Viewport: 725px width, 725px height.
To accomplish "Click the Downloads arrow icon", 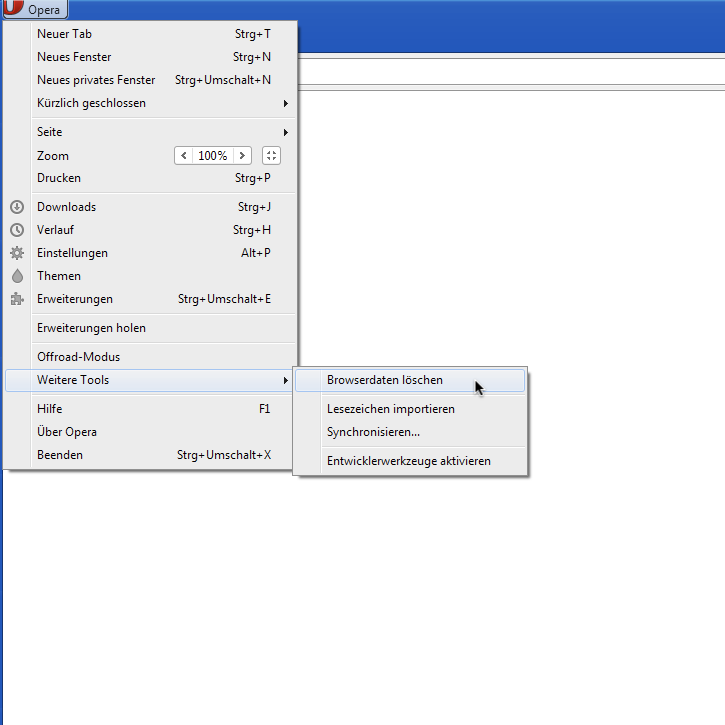I will 17,207.
